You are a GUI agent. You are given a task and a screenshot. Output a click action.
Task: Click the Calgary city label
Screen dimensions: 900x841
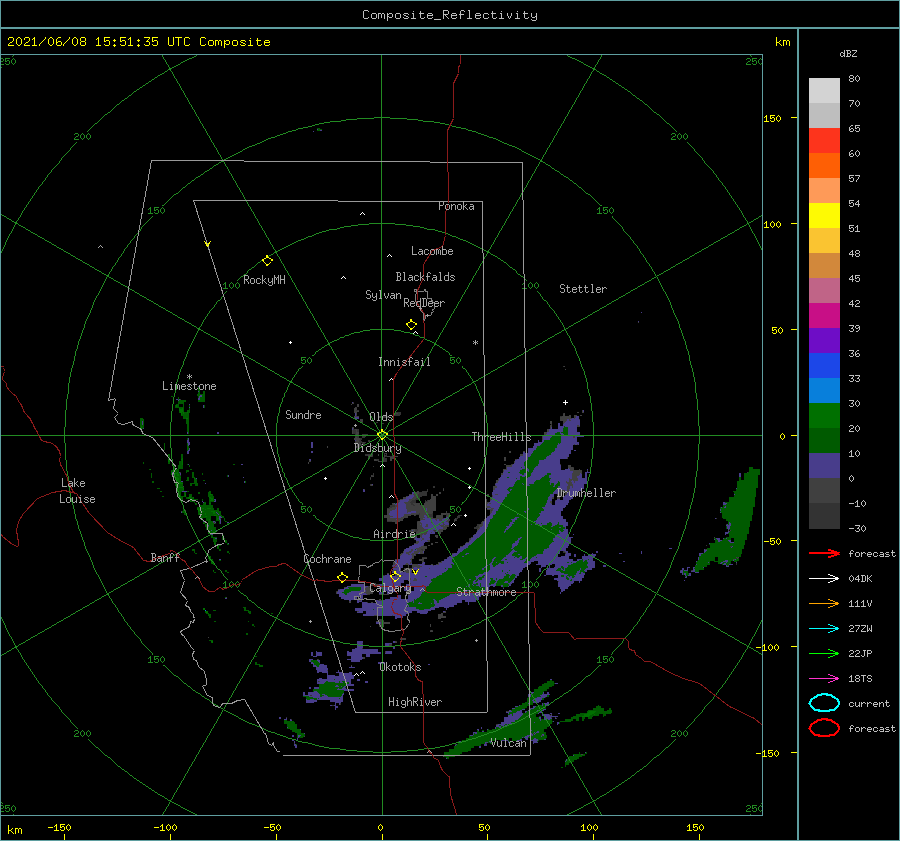pos(390,588)
